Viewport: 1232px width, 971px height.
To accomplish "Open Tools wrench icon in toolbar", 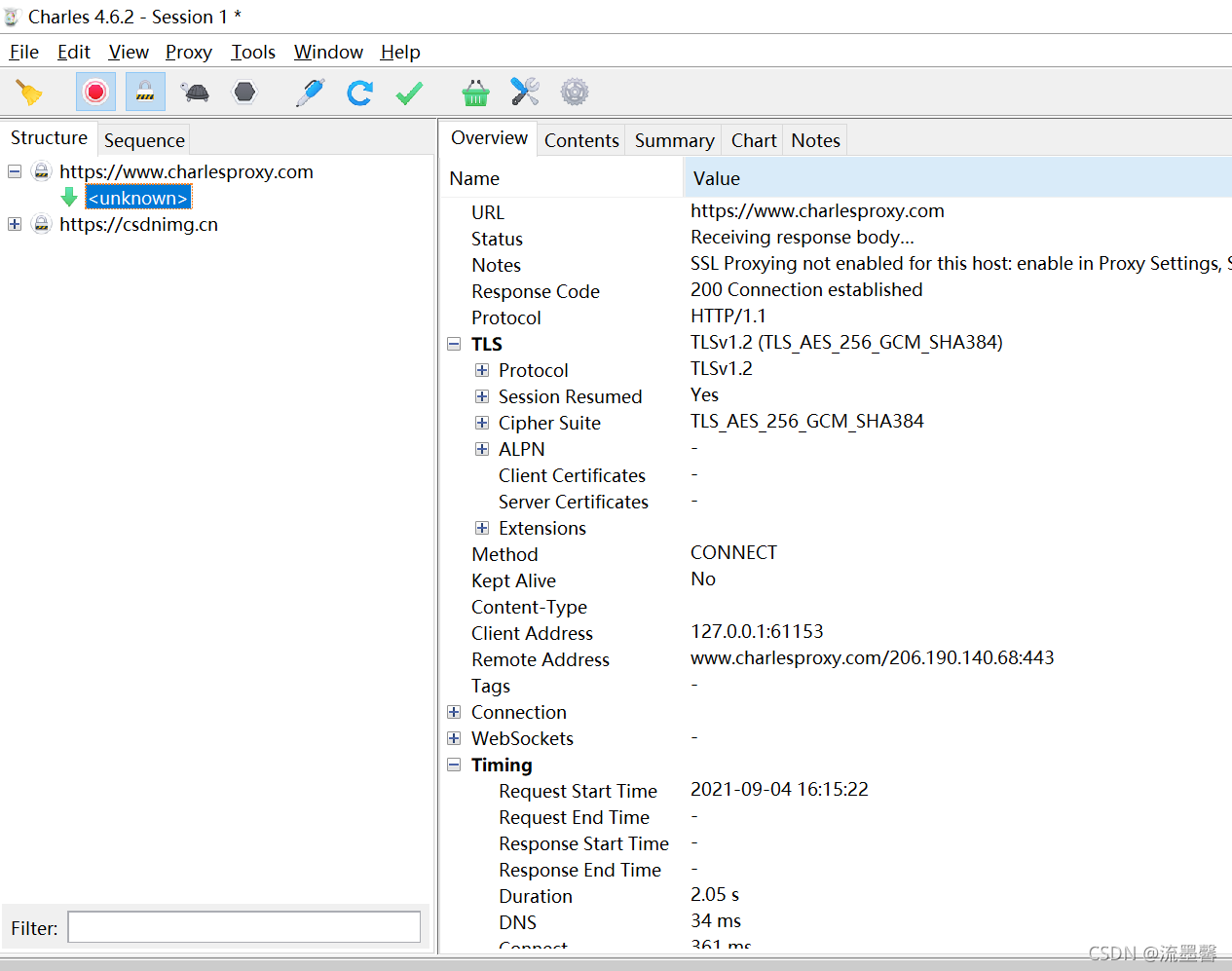I will [x=525, y=93].
